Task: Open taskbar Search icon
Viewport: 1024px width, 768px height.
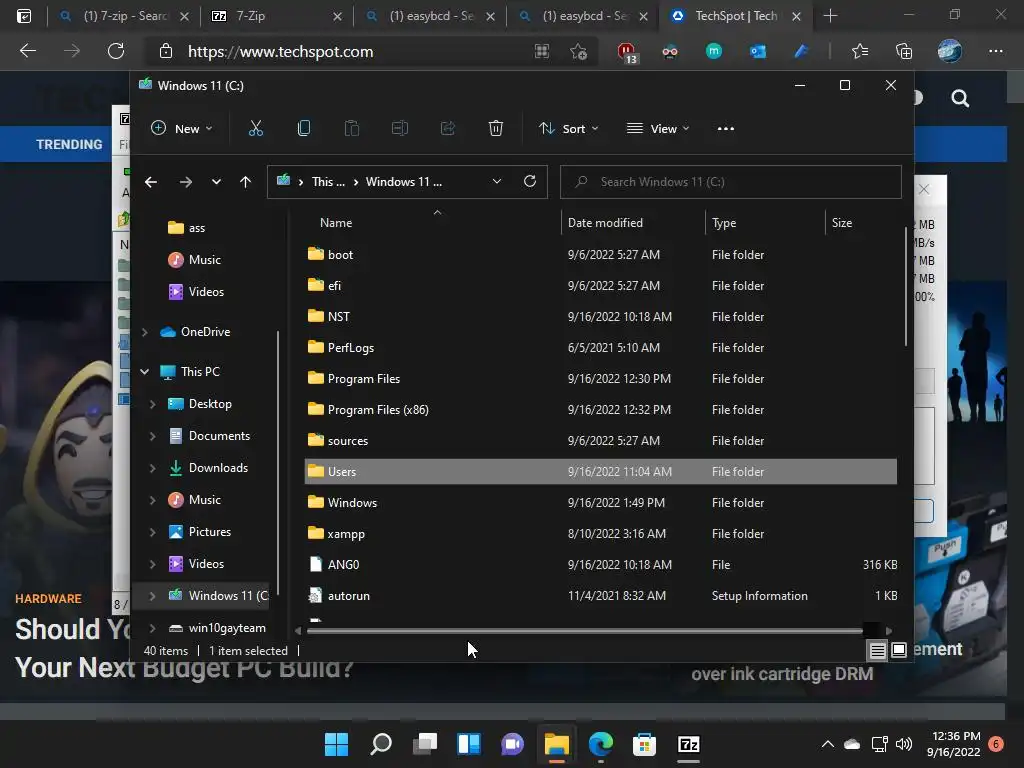Action: point(381,744)
